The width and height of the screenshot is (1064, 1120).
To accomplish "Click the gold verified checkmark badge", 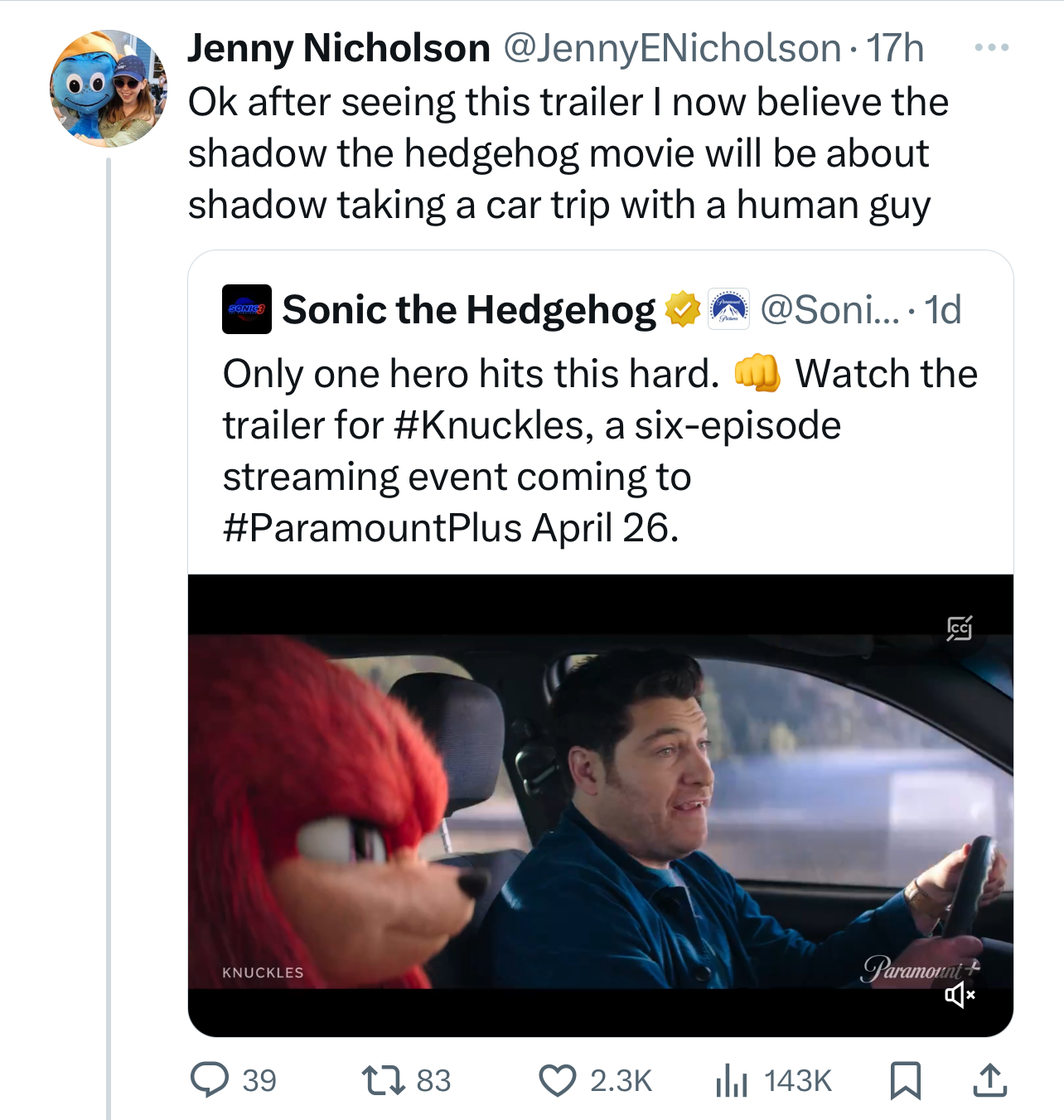I will pyautogui.click(x=682, y=309).
